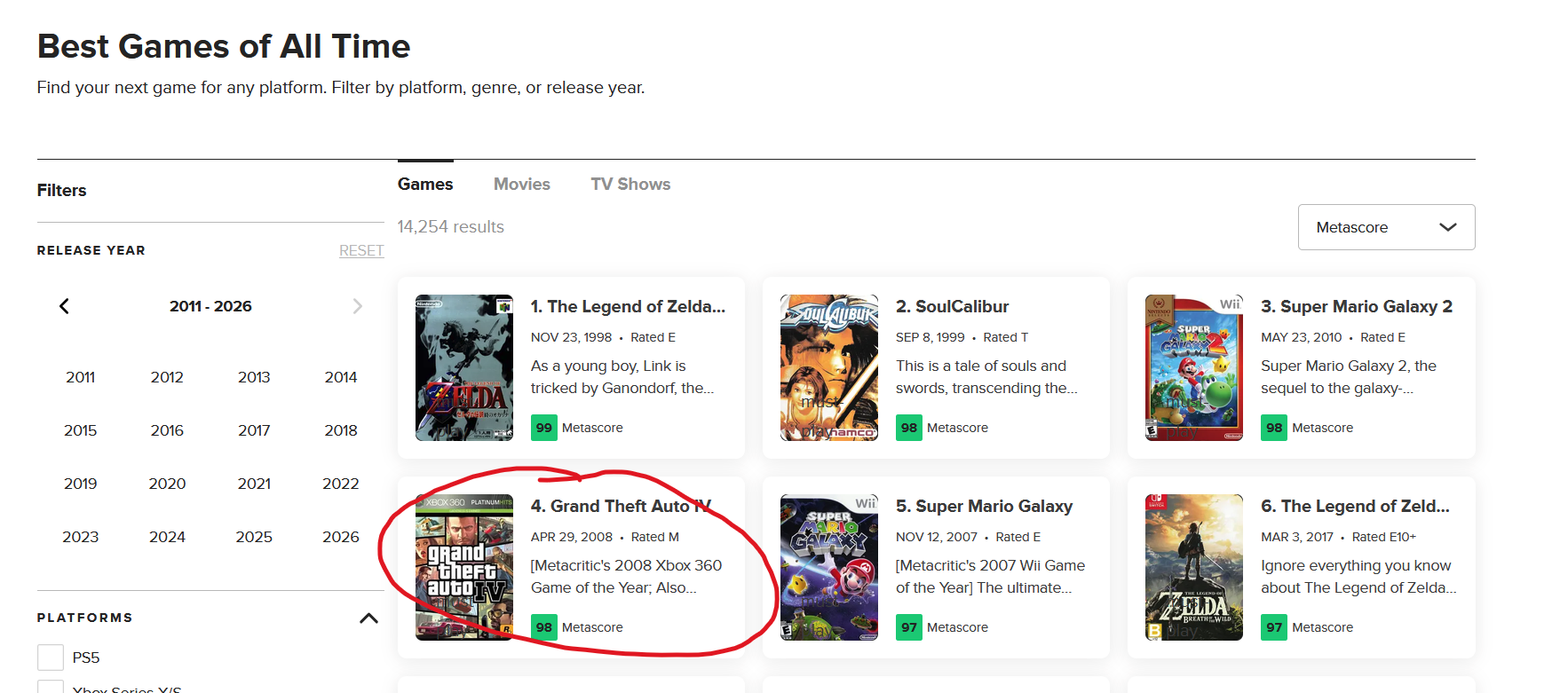1568x693 pixels.
Task: Click the 'APR 29, 2008' release date
Action: click(572, 537)
